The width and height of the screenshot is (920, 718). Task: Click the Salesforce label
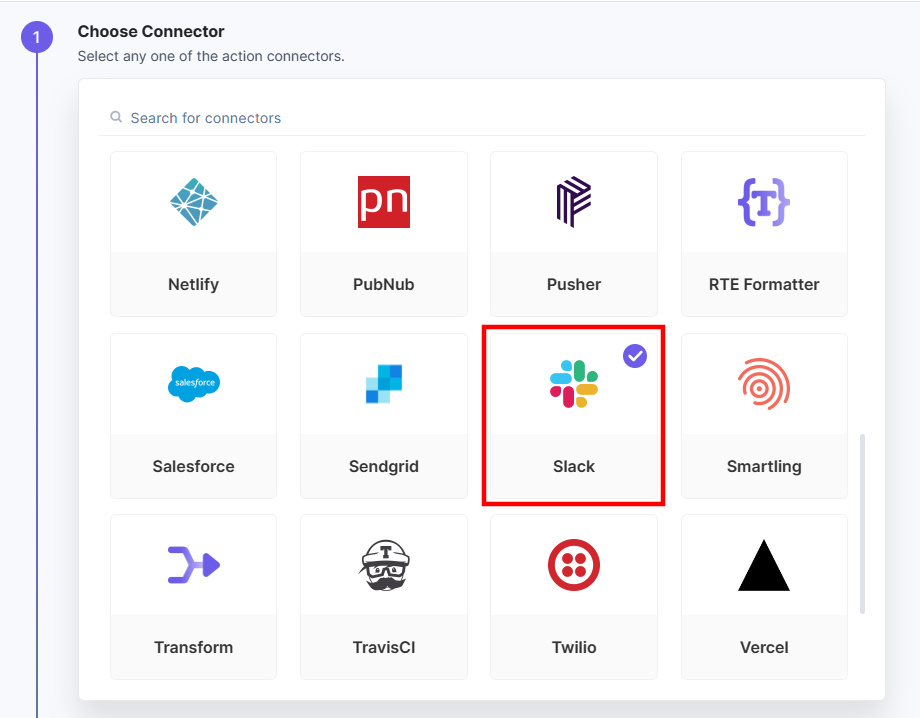click(x=194, y=466)
